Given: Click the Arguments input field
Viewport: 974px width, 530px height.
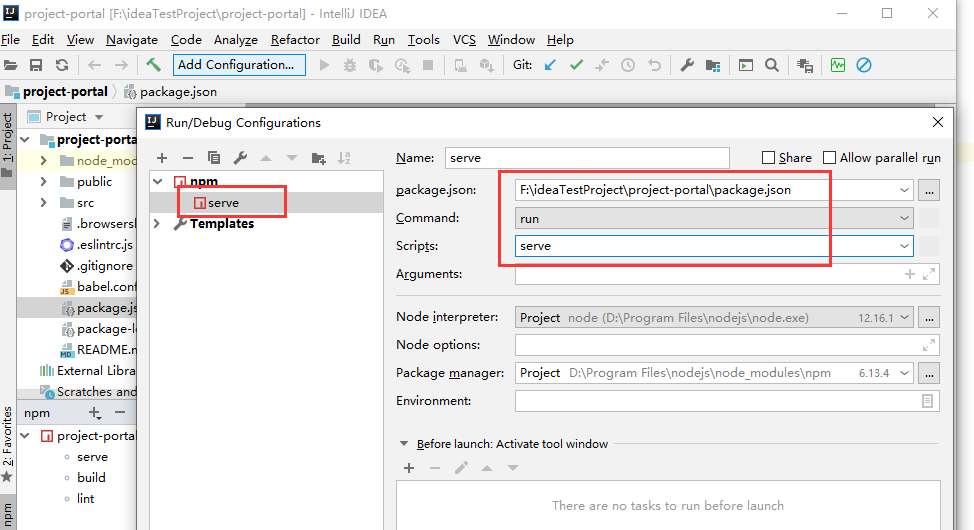Looking at the screenshot, I should point(727,274).
